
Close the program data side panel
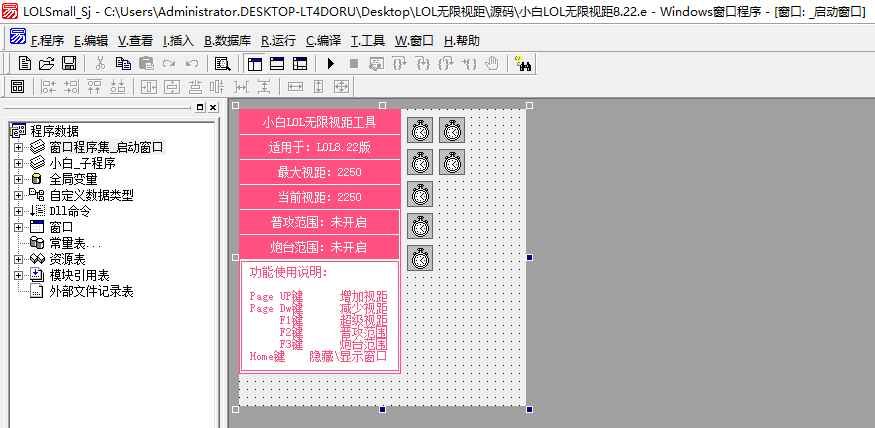[x=211, y=107]
